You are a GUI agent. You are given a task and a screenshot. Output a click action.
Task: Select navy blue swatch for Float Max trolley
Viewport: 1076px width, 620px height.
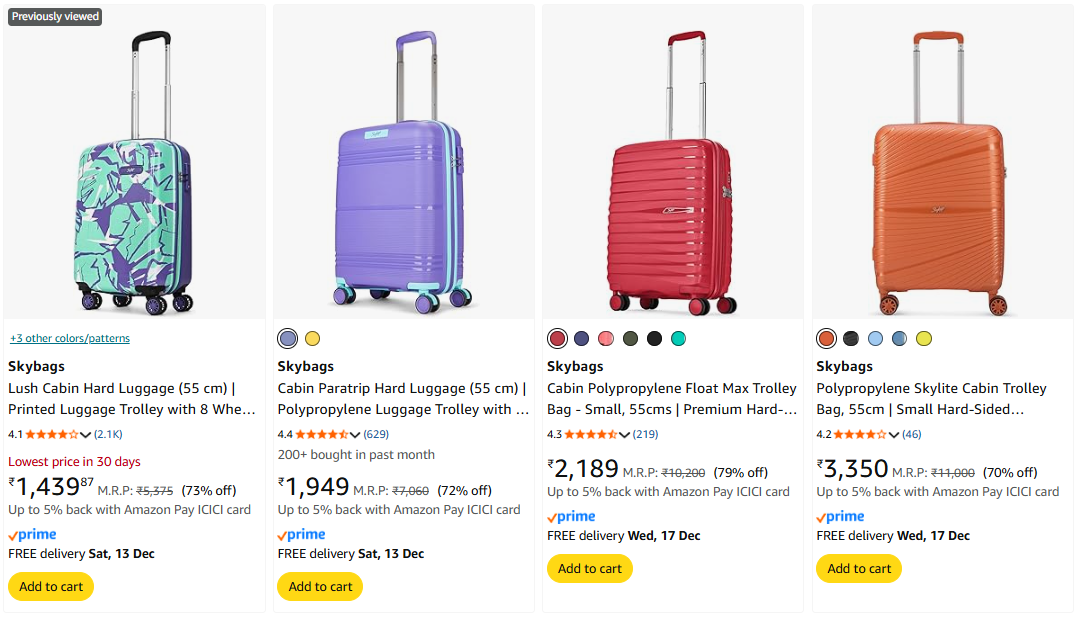581,338
